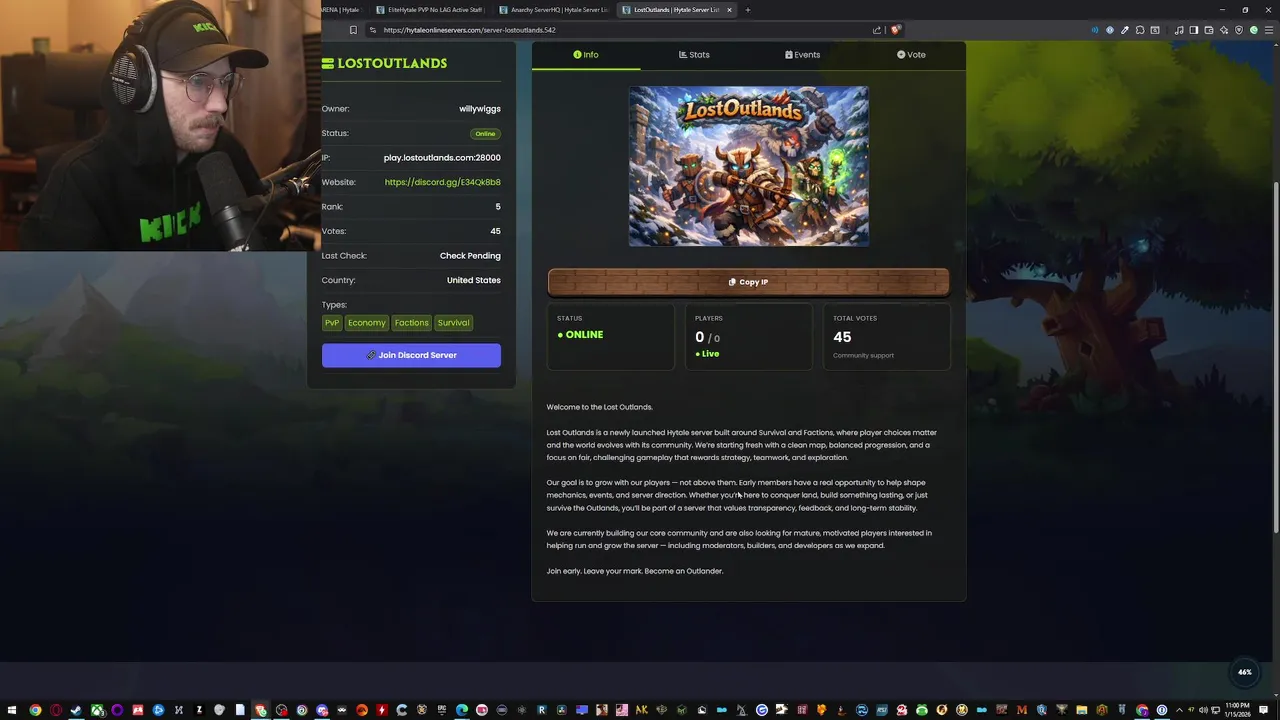Click the LOSTOUTLANDS sidebar title icon
This screenshot has width=1280, height=720.
[327, 63]
